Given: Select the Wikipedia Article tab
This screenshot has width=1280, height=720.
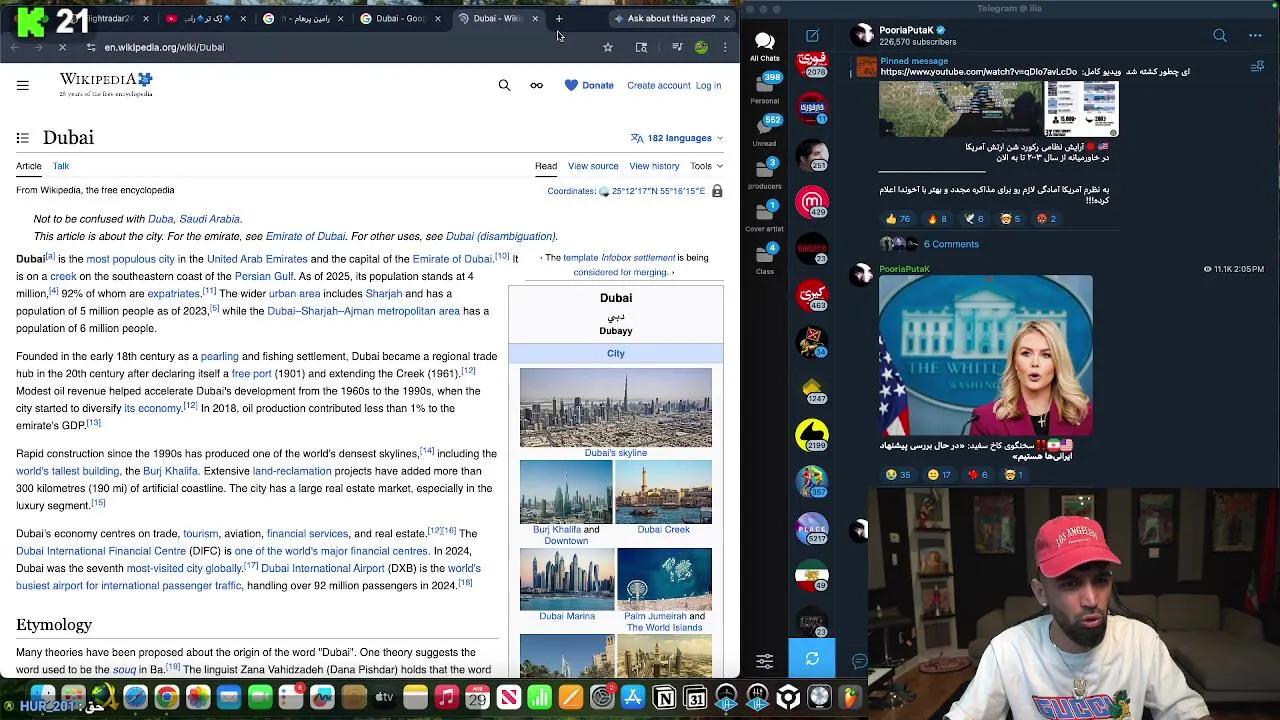Looking at the screenshot, I should [29, 166].
